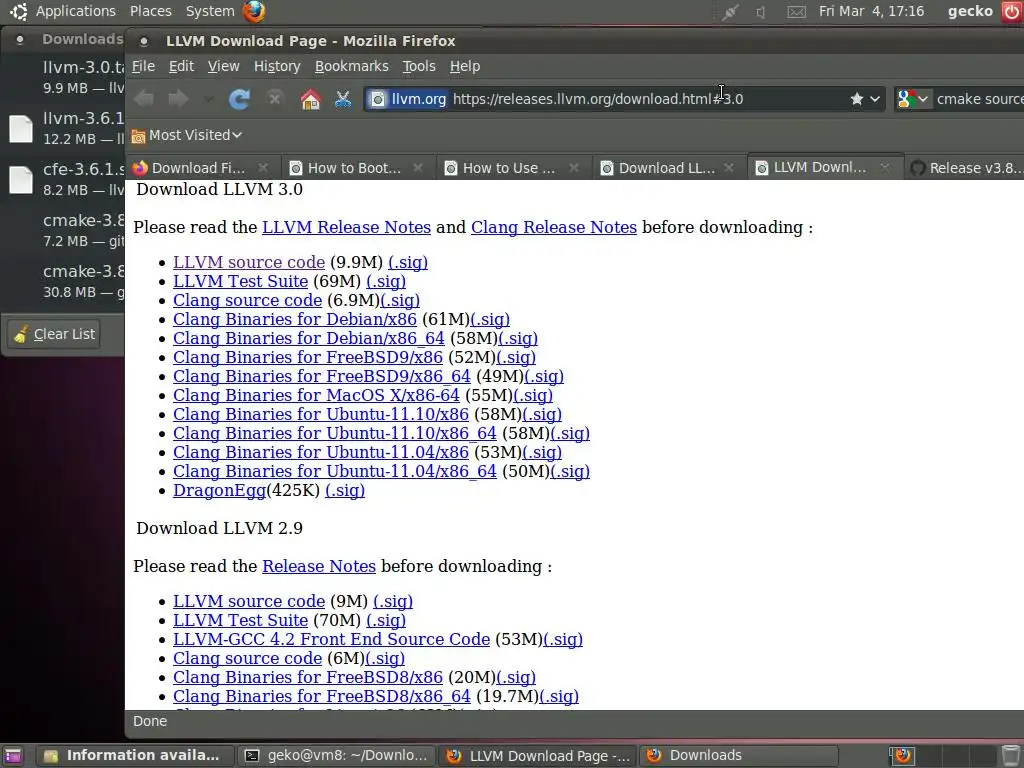This screenshot has width=1024, height=768.
Task: Open the History menu
Action: coord(277,66)
